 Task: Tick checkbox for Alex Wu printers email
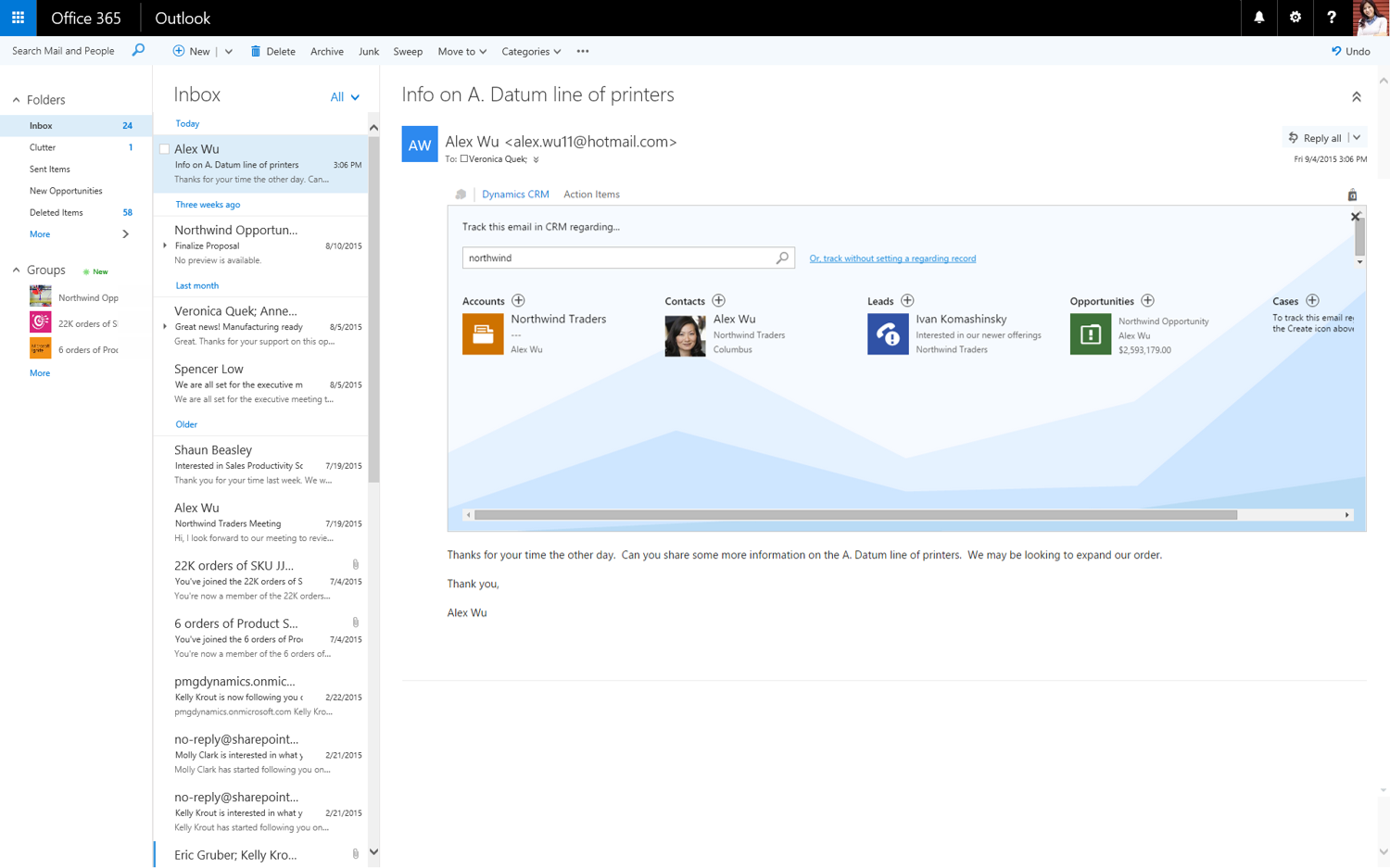(x=165, y=149)
